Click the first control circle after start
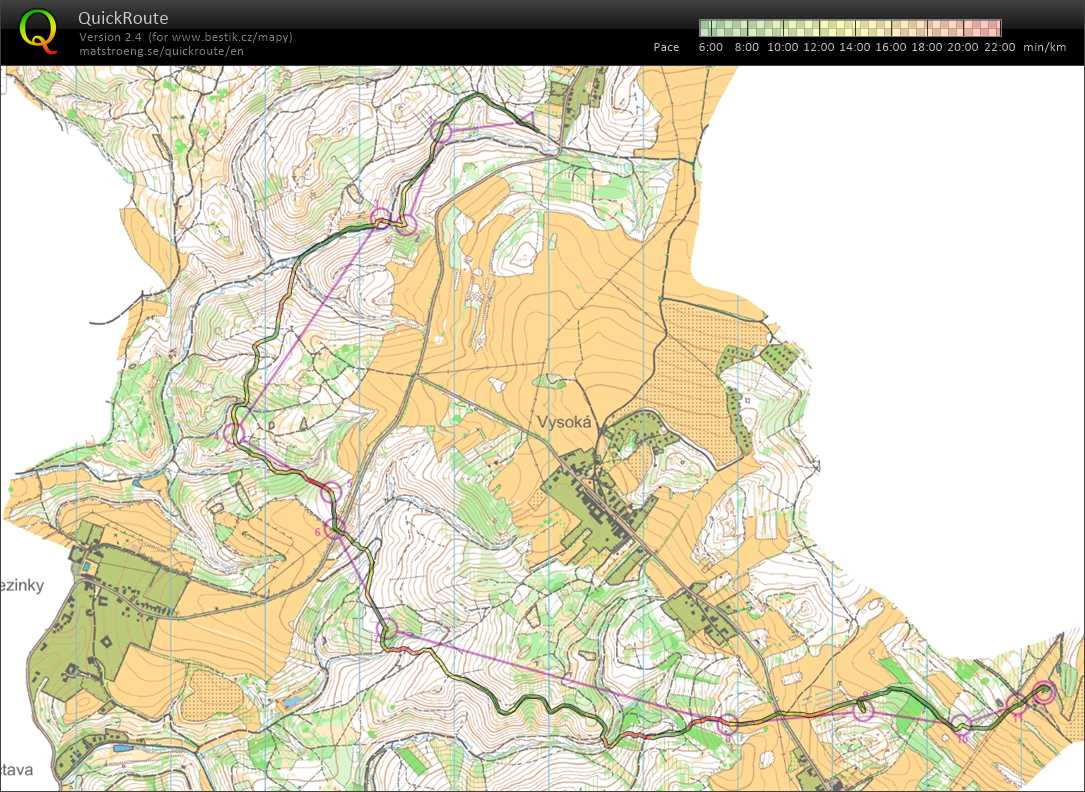Image resolution: width=1085 pixels, height=792 pixels. click(441, 131)
